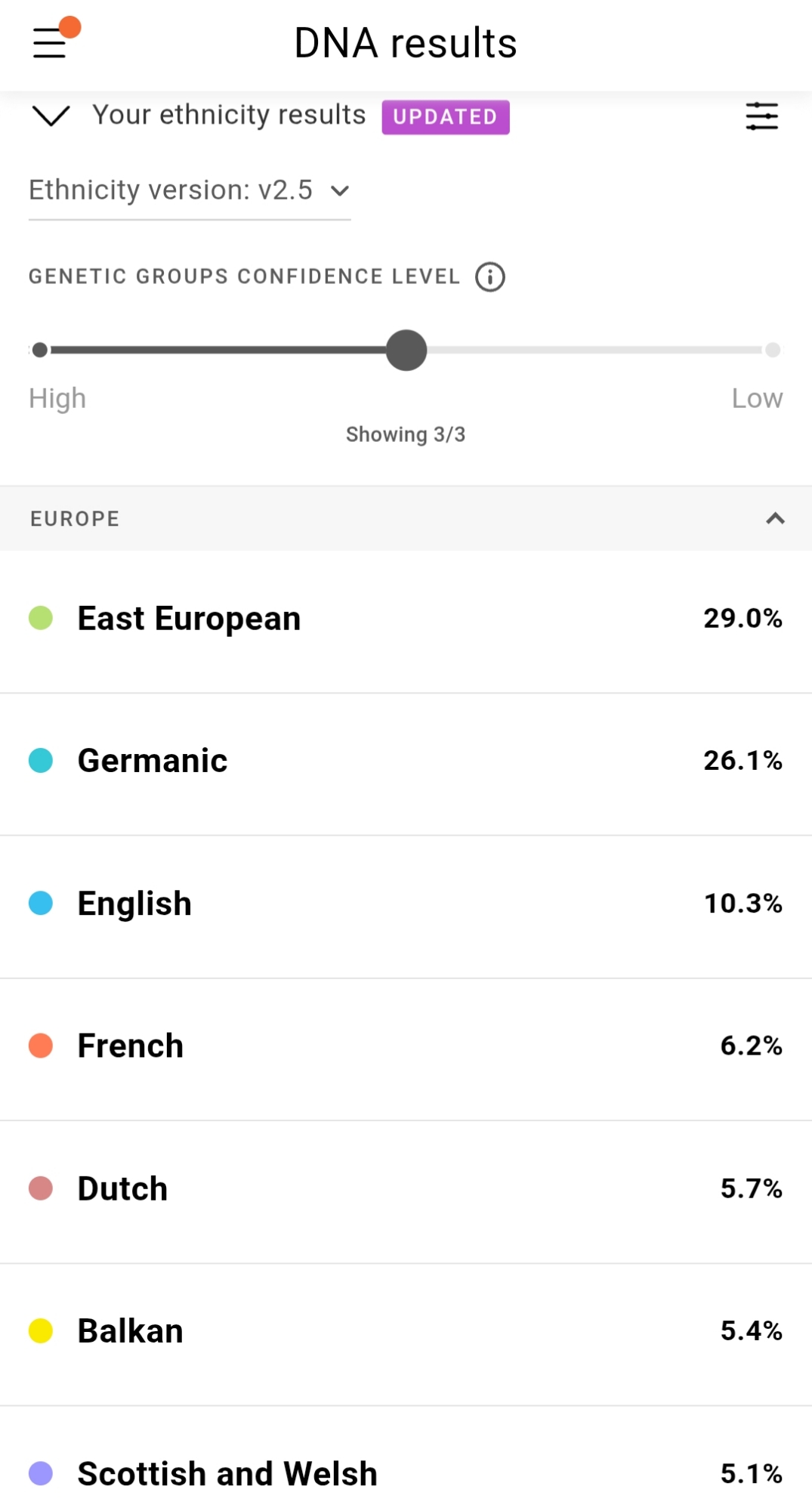The width and height of the screenshot is (812, 1511).
Task: Click the purple UPDATED badge
Action: pyautogui.click(x=445, y=117)
